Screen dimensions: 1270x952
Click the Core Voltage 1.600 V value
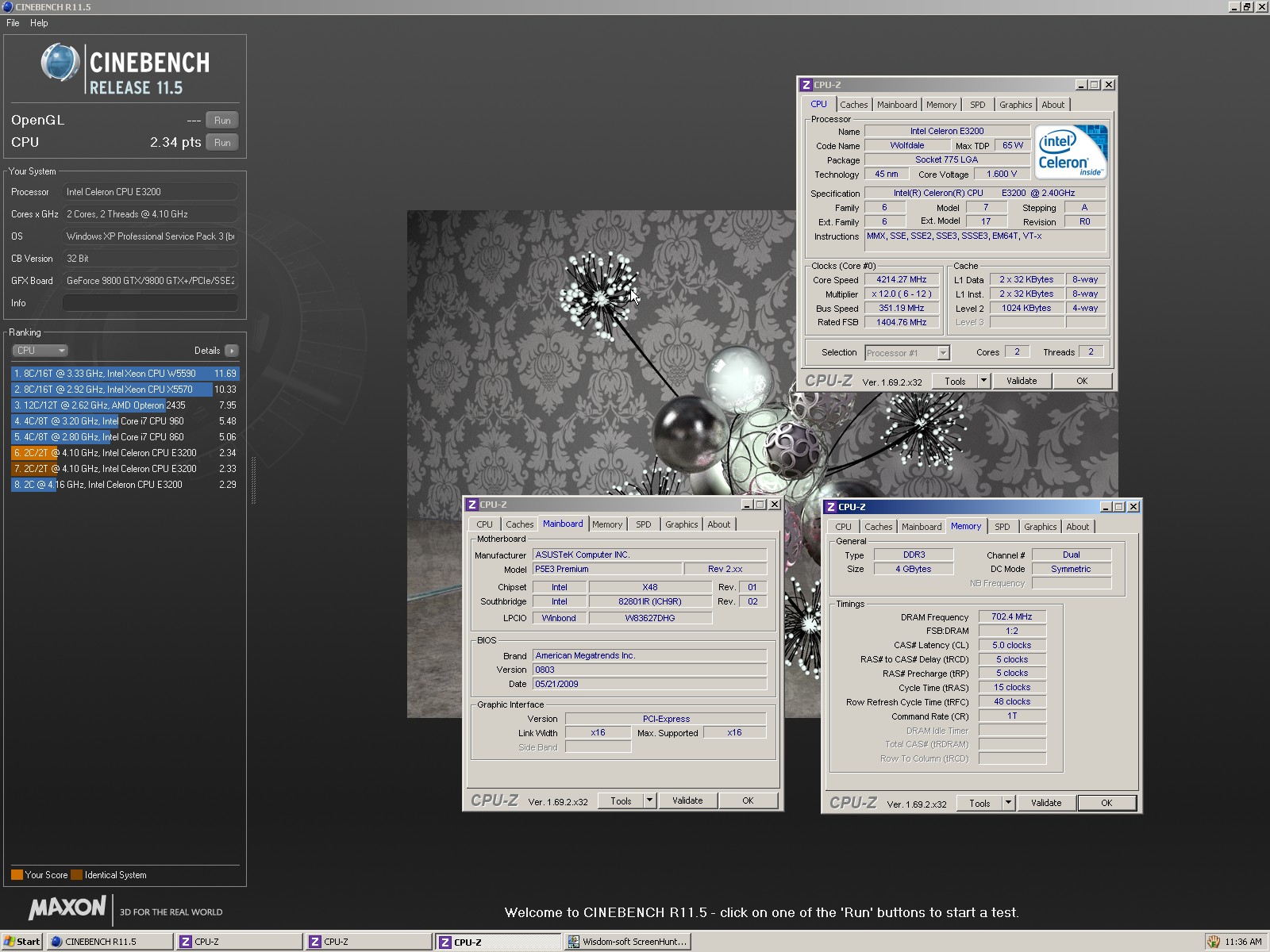coord(1003,175)
